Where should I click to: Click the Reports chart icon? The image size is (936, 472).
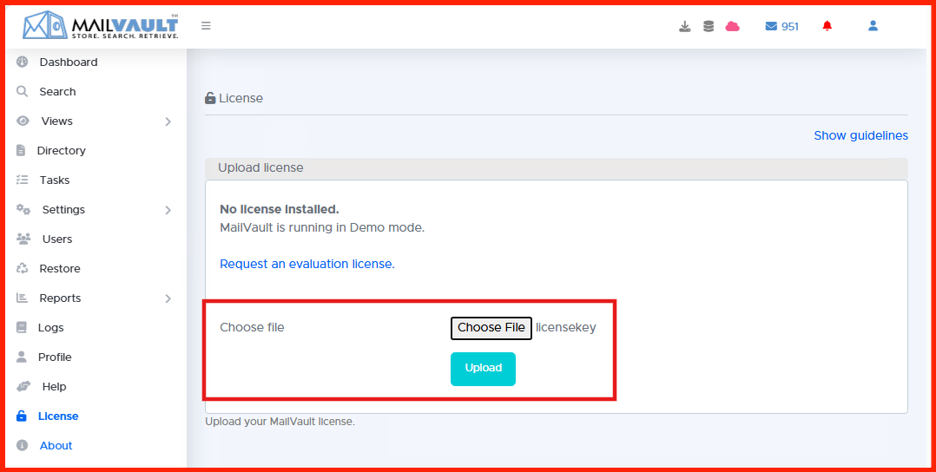22,298
